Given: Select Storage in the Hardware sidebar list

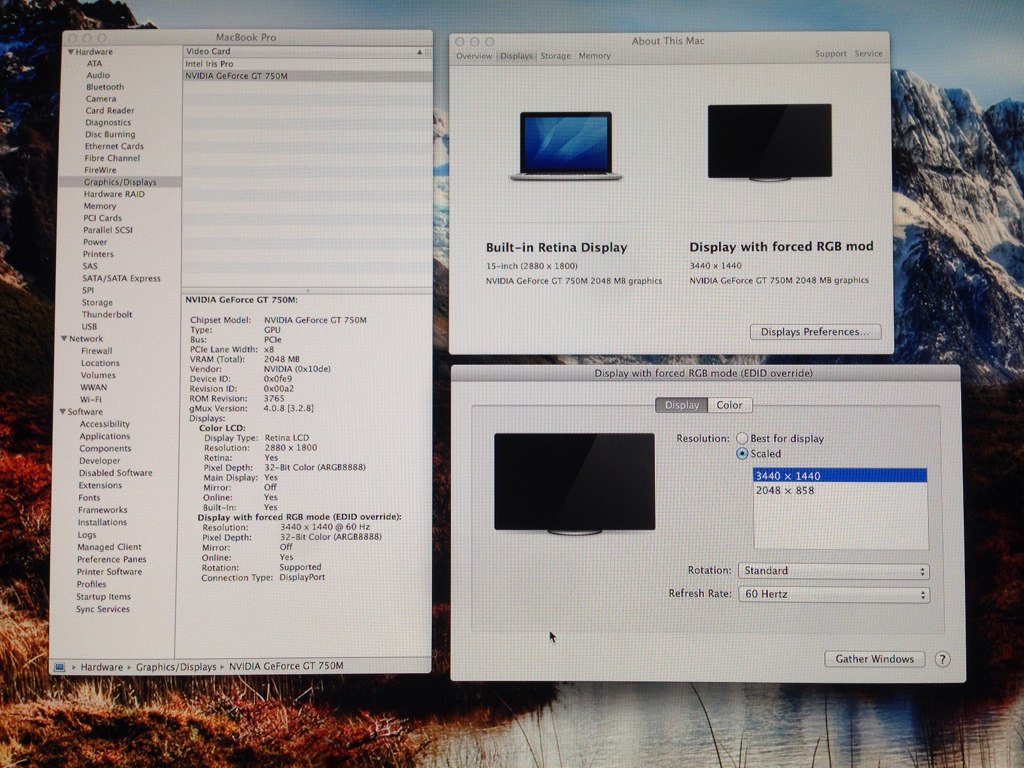Looking at the screenshot, I should 97,302.
